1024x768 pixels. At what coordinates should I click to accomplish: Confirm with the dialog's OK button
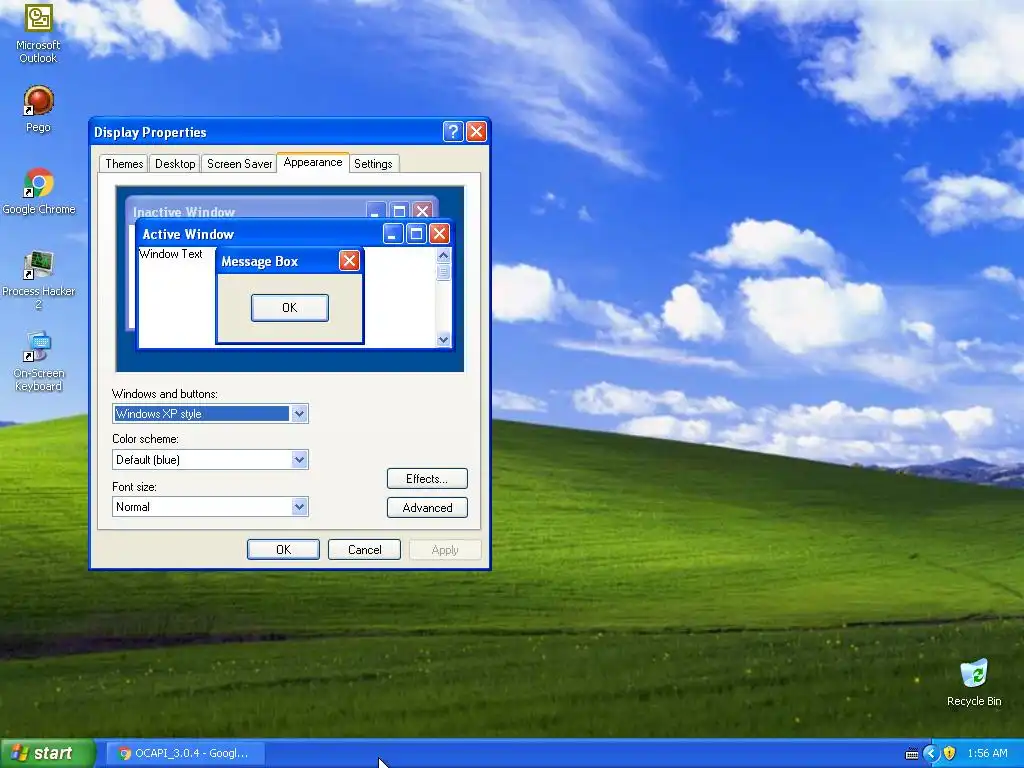coord(283,550)
